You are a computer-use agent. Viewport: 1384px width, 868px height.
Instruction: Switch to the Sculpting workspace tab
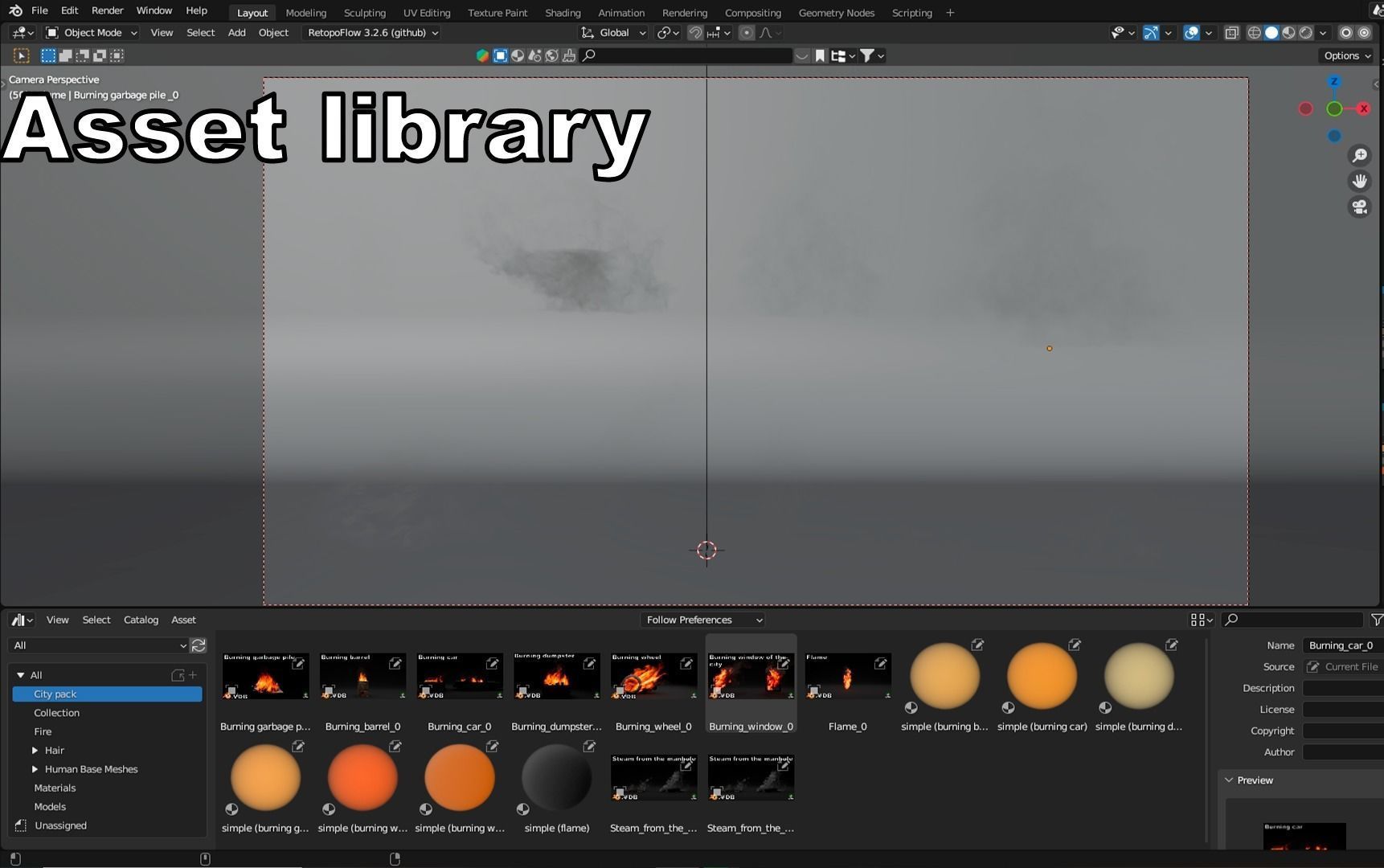[364, 13]
